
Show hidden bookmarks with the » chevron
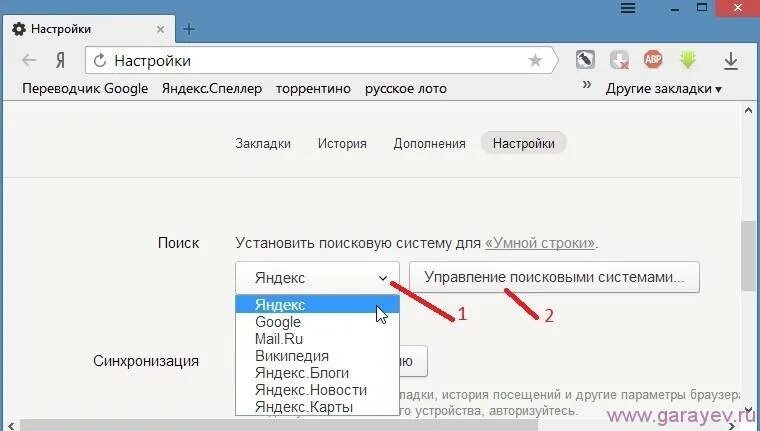tap(586, 85)
